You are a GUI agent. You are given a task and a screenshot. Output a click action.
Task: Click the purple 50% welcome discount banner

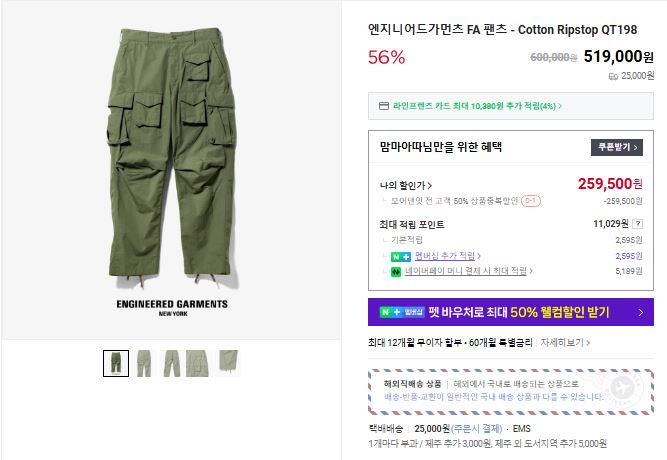pos(510,313)
